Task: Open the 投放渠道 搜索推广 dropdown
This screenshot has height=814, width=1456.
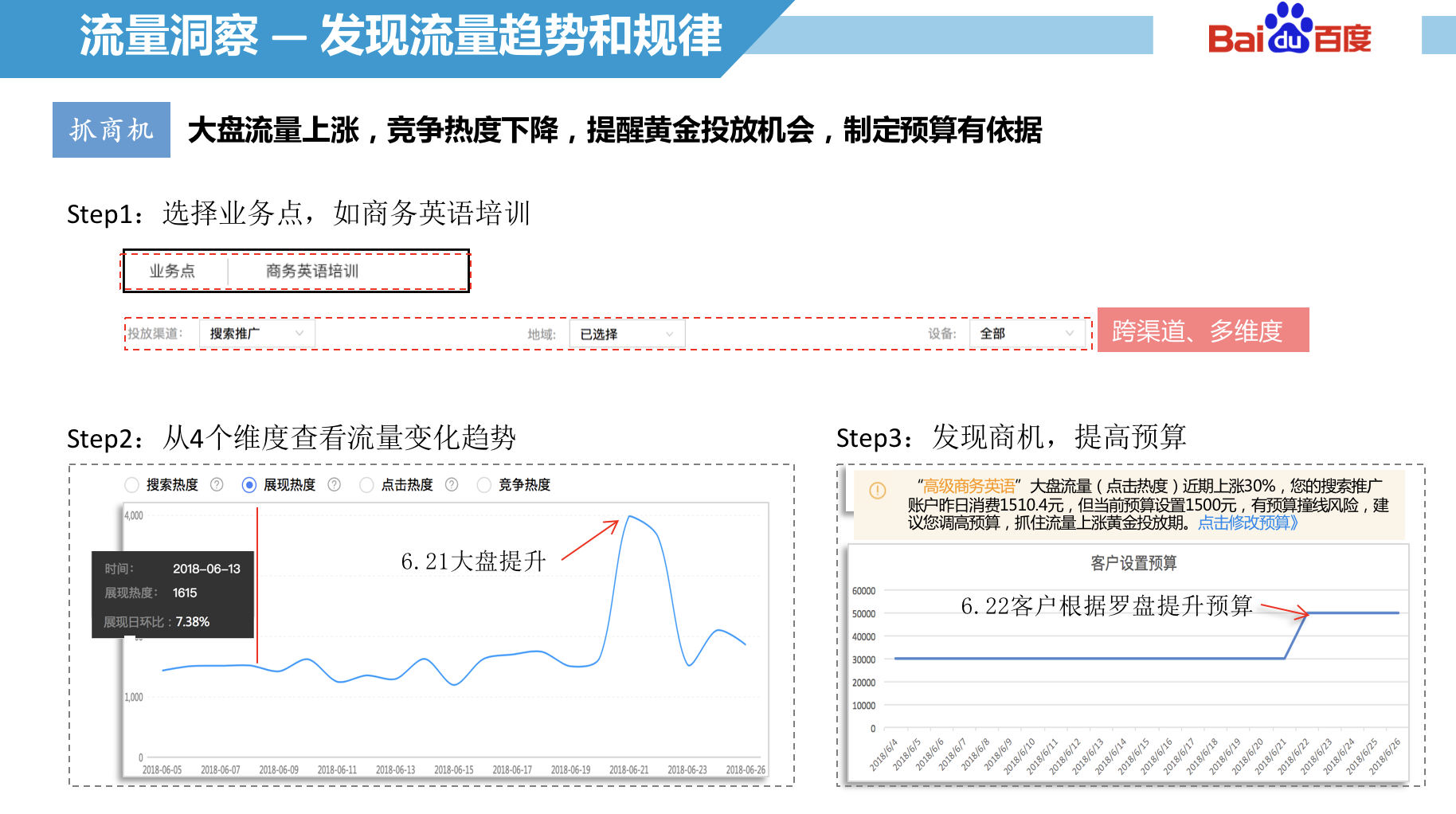Action: (x=256, y=334)
